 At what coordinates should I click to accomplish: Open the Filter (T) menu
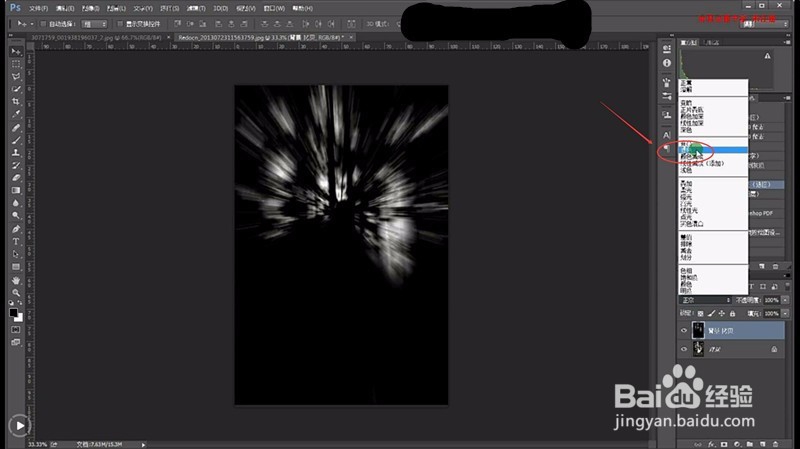[x=196, y=9]
